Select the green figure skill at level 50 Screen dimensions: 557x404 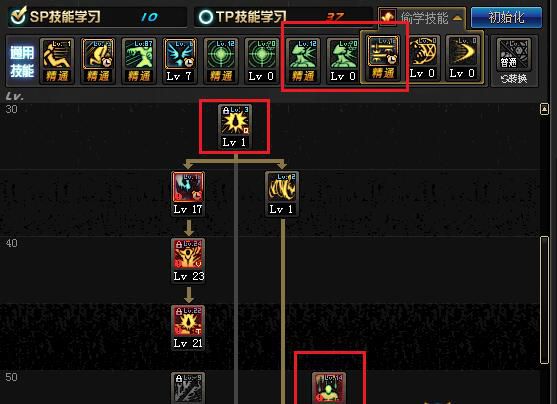click(329, 388)
